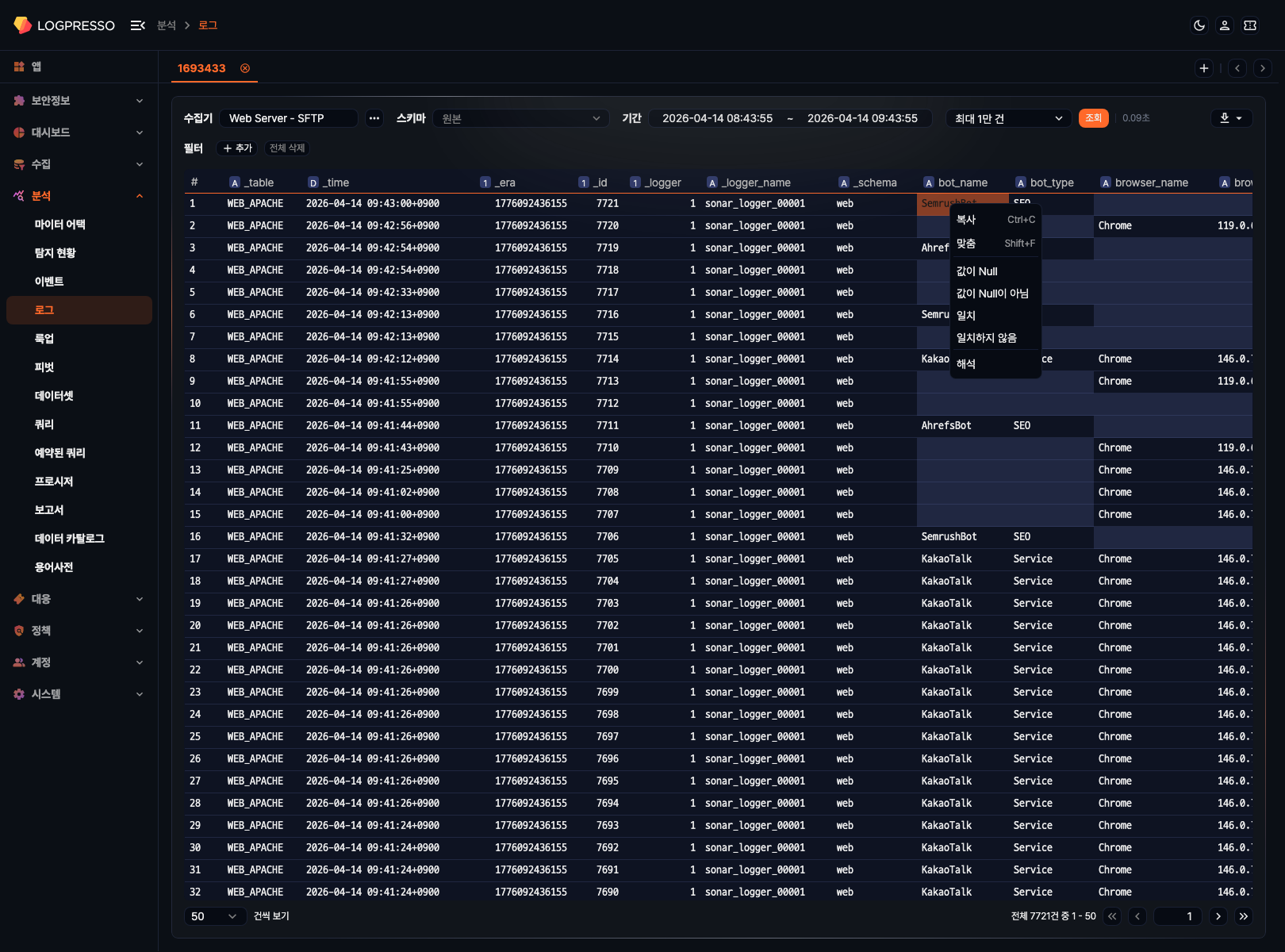Click the orange 조회 search button
Viewport: 1285px width, 952px height.
[1093, 118]
